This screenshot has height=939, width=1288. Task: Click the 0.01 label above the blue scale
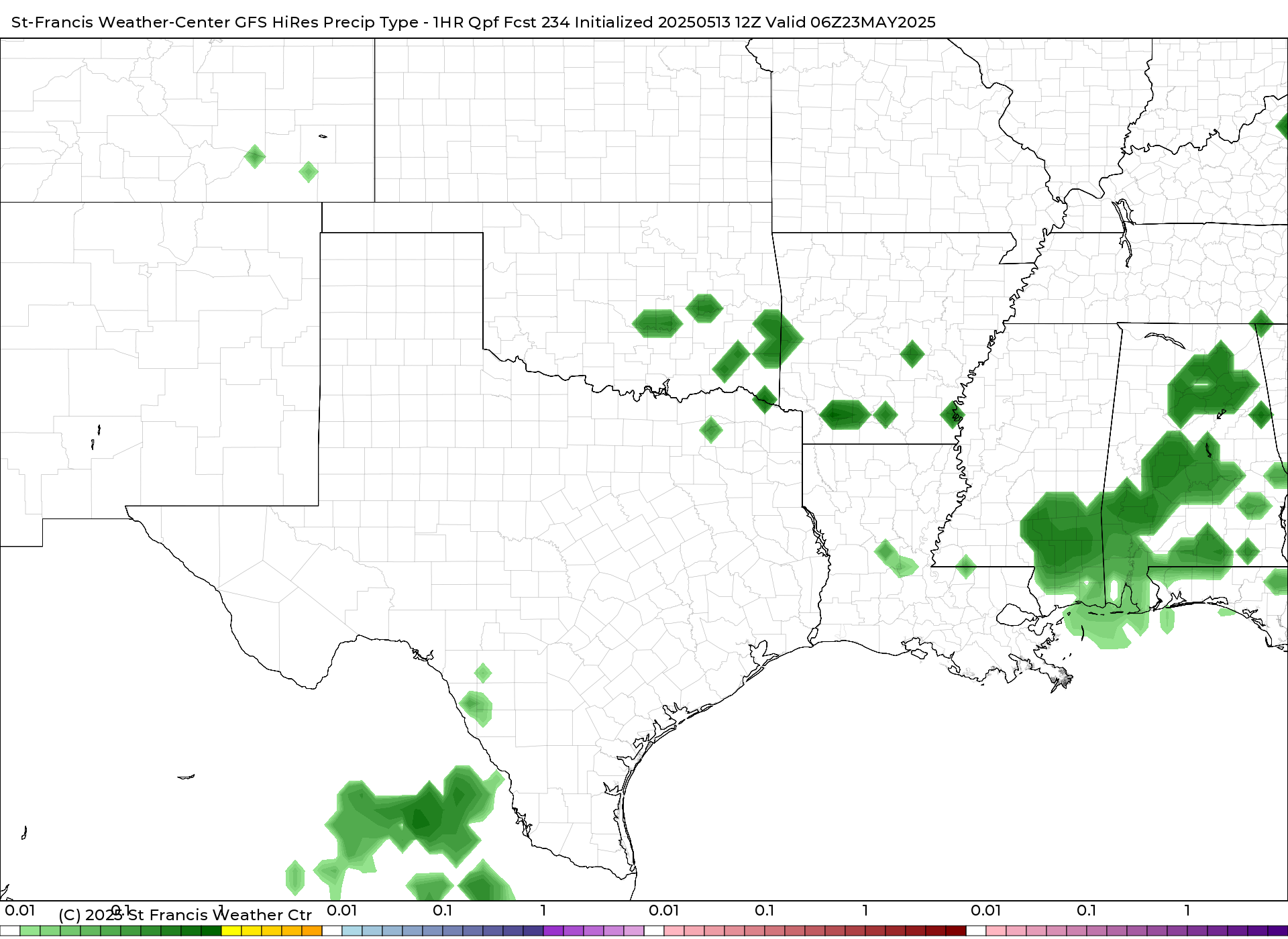[x=342, y=911]
